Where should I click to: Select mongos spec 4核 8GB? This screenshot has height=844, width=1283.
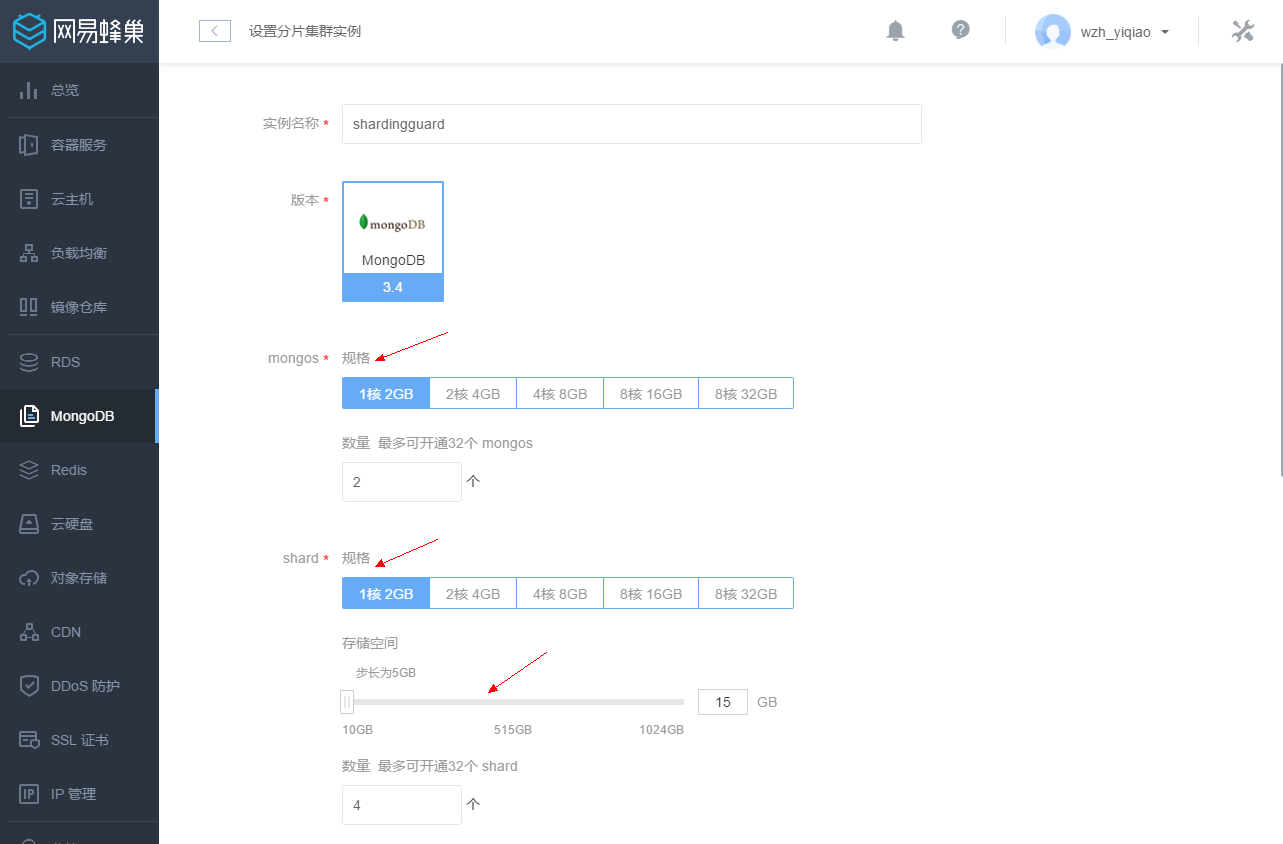point(560,393)
